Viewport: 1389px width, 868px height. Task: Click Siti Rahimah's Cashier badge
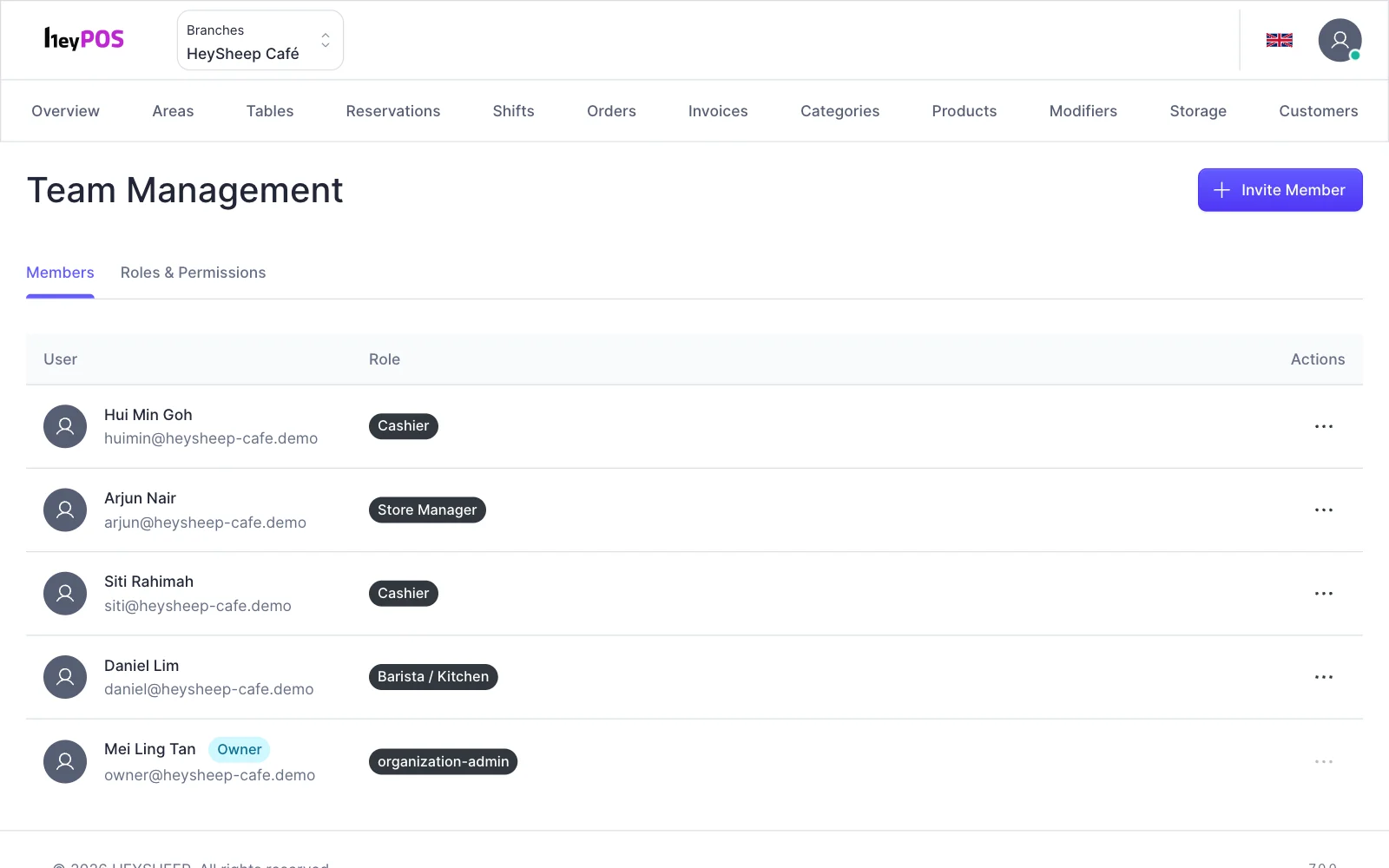pyautogui.click(x=404, y=594)
